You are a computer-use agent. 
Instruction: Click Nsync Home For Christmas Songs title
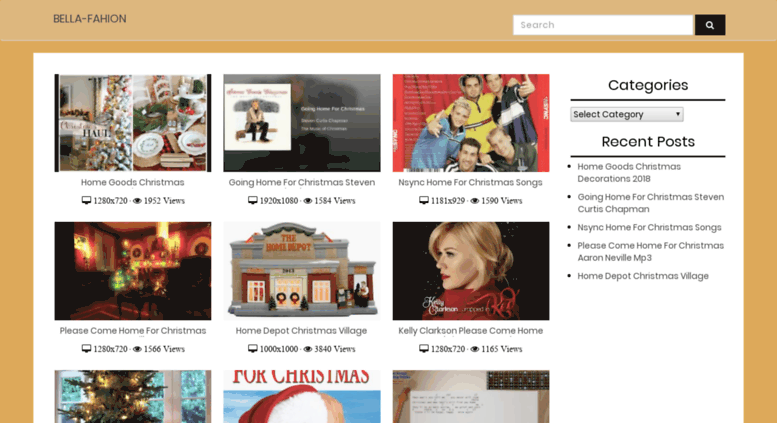470,182
